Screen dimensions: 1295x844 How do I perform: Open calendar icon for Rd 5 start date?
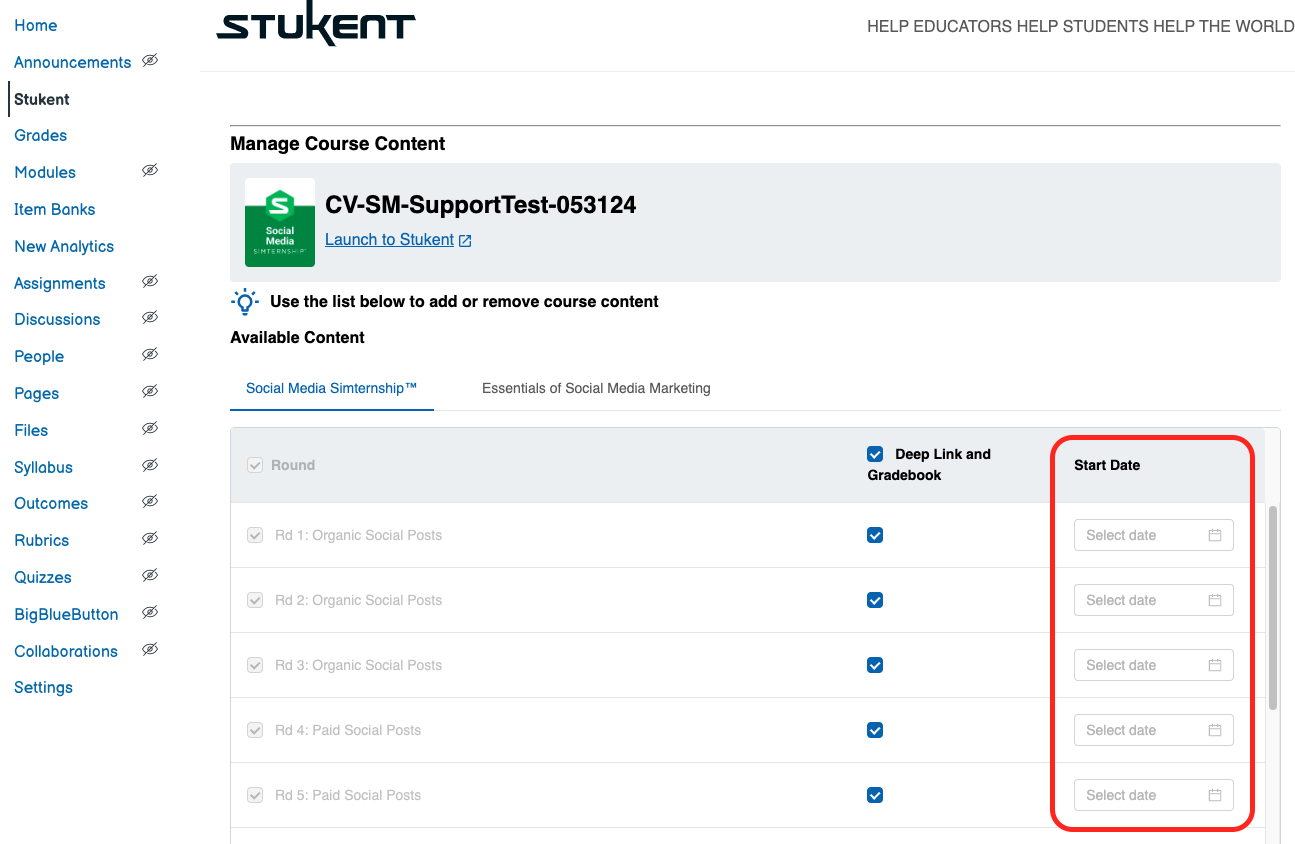pos(1215,795)
